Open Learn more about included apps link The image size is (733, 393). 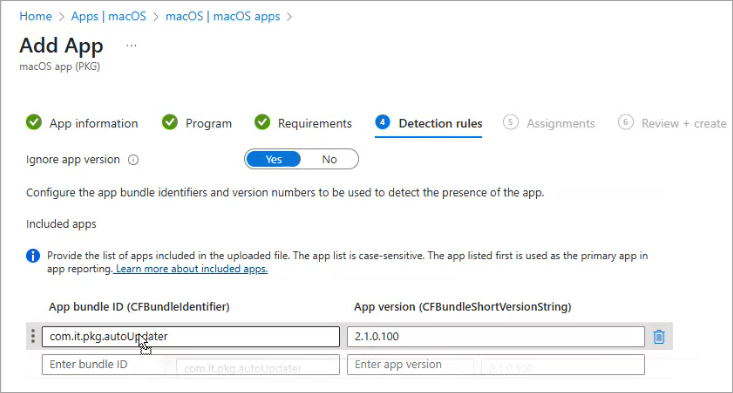[x=192, y=269]
